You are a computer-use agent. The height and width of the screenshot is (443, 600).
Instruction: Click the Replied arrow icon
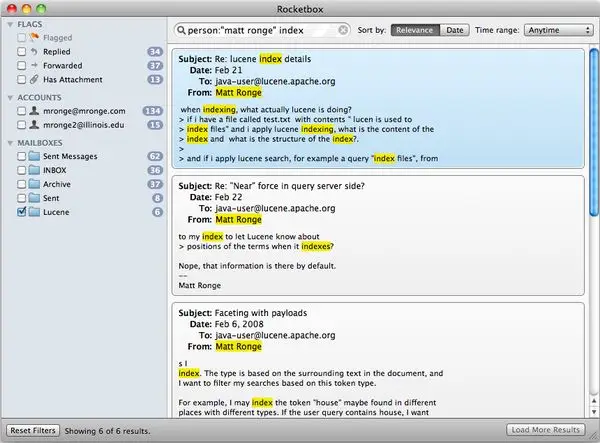(34, 51)
